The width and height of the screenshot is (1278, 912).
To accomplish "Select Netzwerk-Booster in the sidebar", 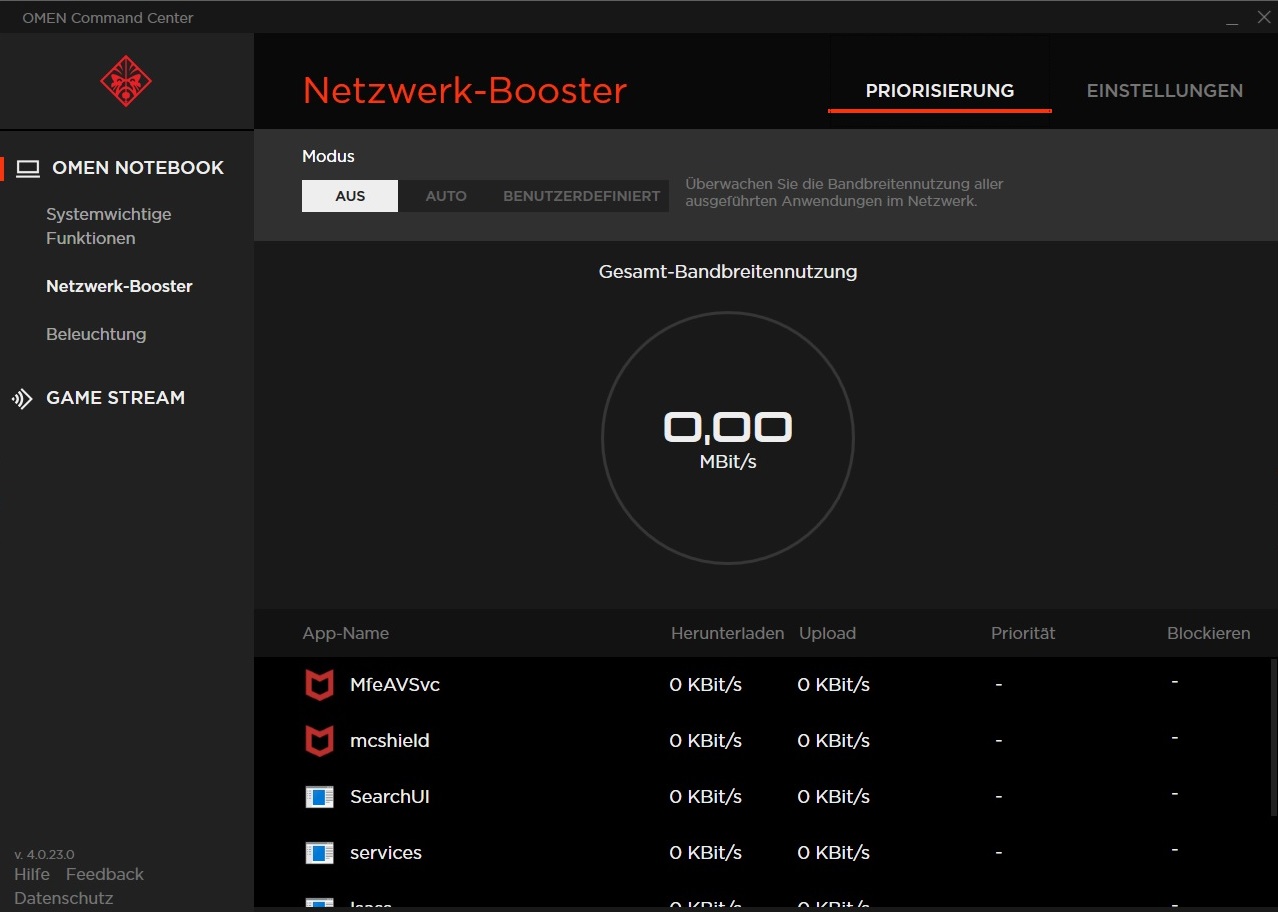I will 119,286.
